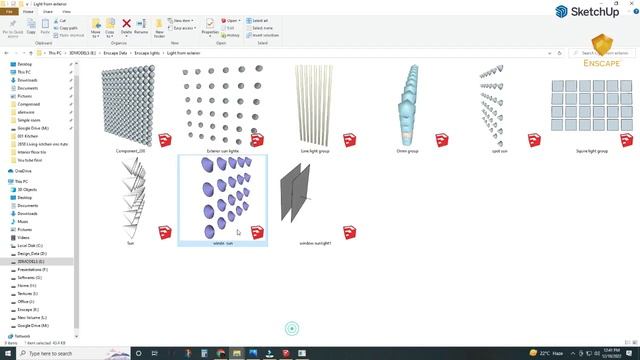The width and height of the screenshot is (640, 360).
Task: Open the New item dropdown
Action: point(180,20)
